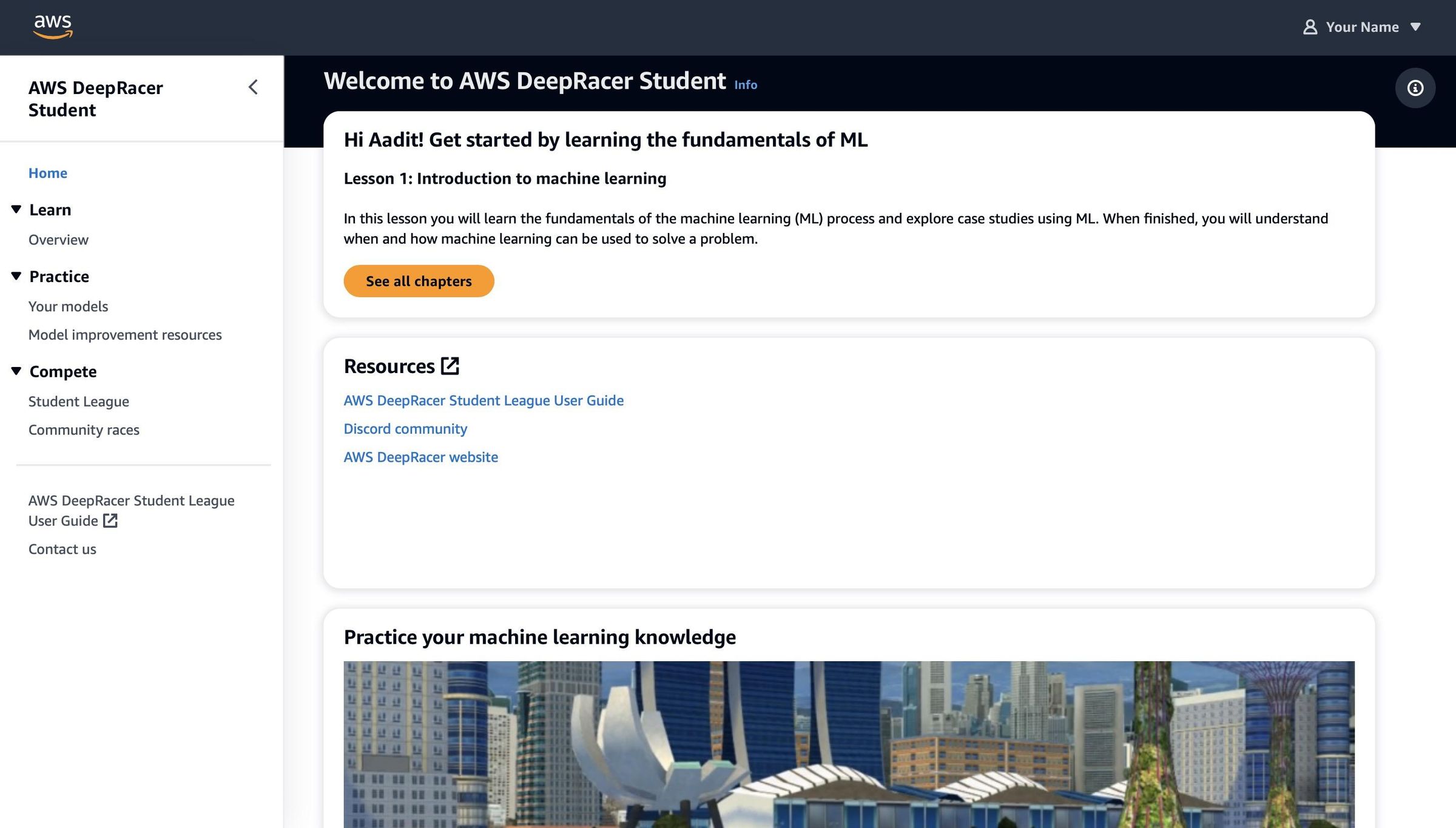Collapse the Practice section
This screenshot has width=1456, height=828.
point(16,275)
